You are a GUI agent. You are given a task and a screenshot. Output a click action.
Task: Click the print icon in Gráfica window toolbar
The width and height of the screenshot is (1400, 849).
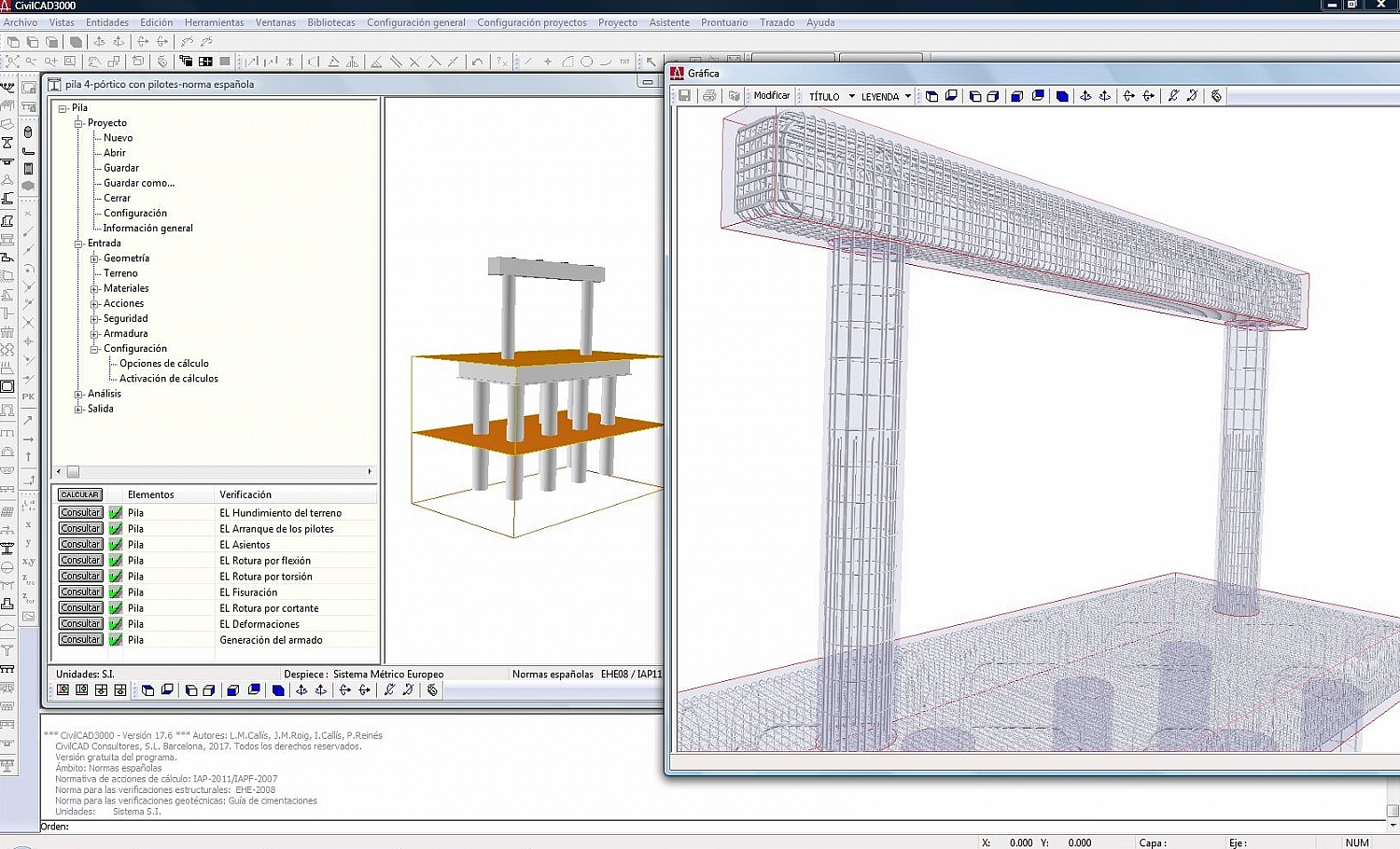pos(709,96)
